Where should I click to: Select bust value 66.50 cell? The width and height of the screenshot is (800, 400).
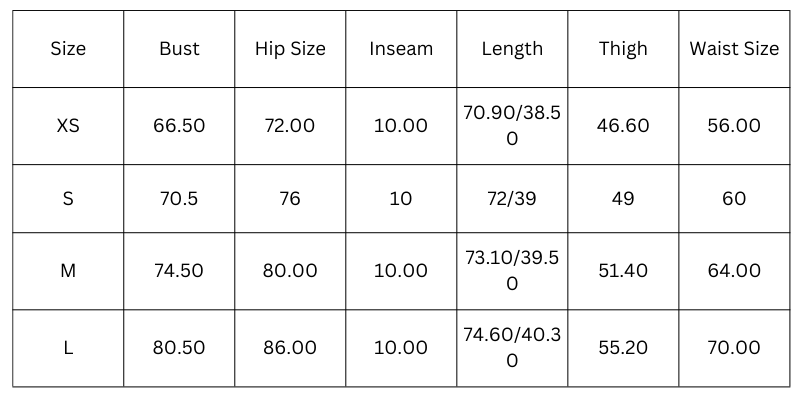(x=179, y=126)
